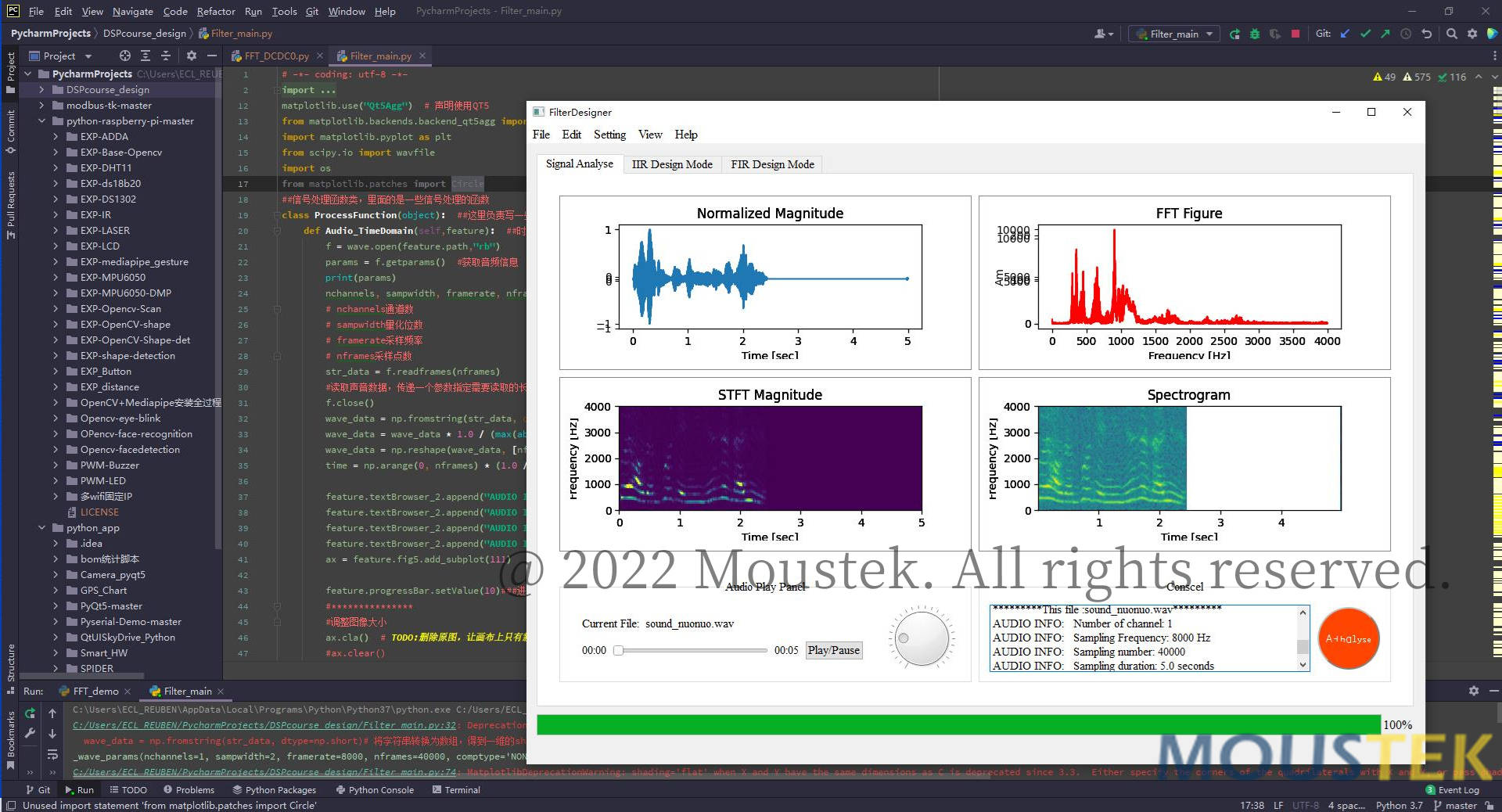This screenshot has width=1502, height=812.
Task: Open File menu in FilterDesigner window
Action: [541, 135]
